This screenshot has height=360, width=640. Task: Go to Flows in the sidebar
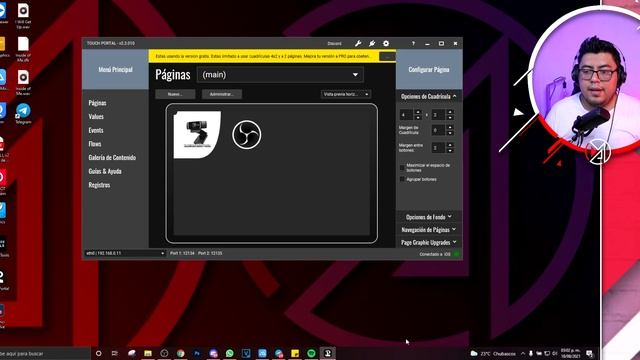pyautogui.click(x=95, y=144)
